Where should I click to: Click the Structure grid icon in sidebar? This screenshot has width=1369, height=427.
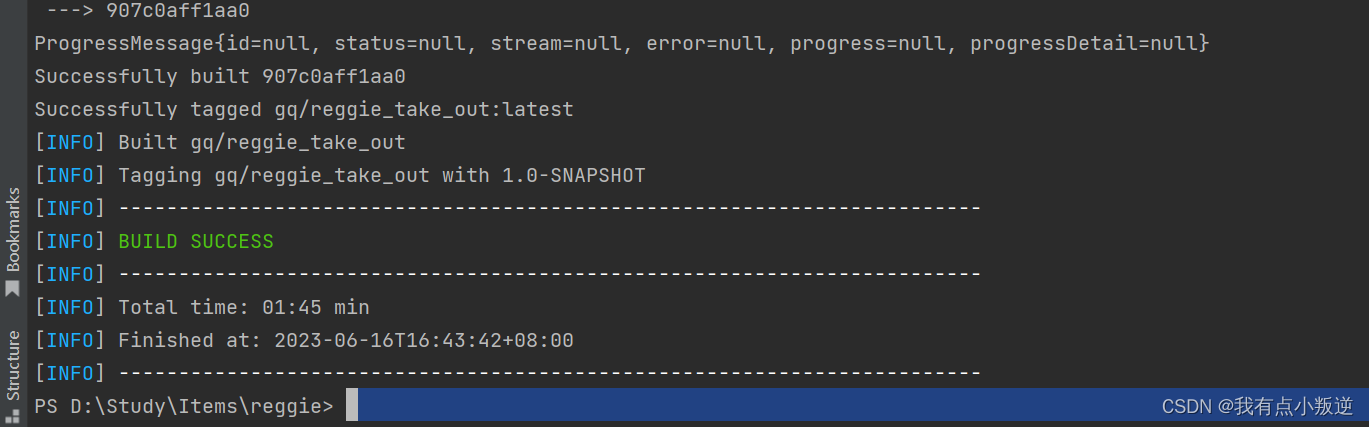(x=13, y=413)
